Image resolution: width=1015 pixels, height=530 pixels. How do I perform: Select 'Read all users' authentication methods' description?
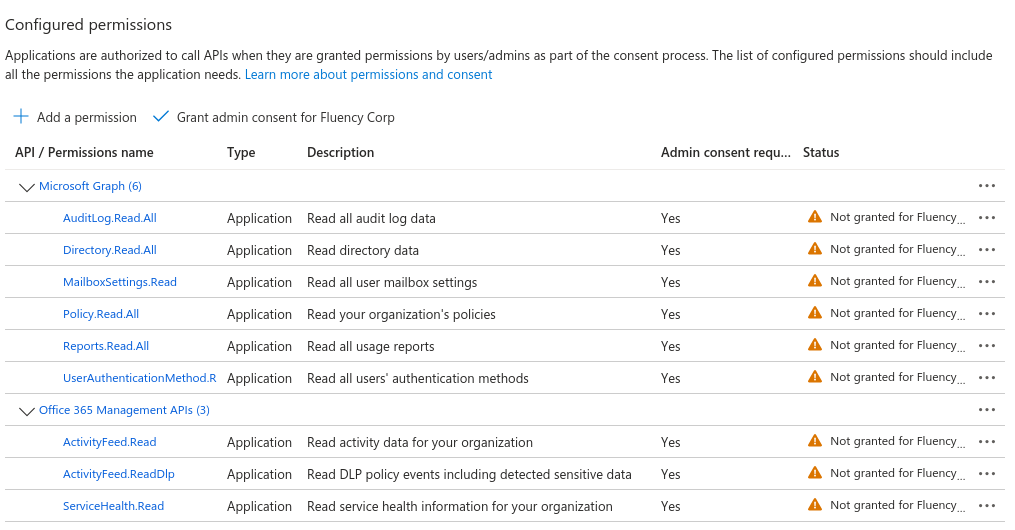point(418,379)
